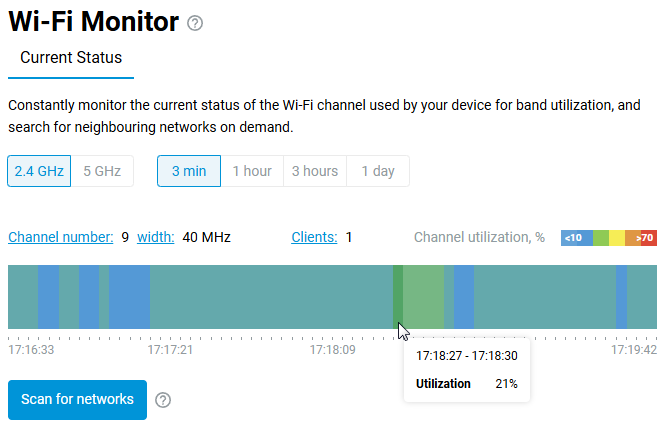Open the Clients link
Screen dimensions: 665x429
point(314,237)
